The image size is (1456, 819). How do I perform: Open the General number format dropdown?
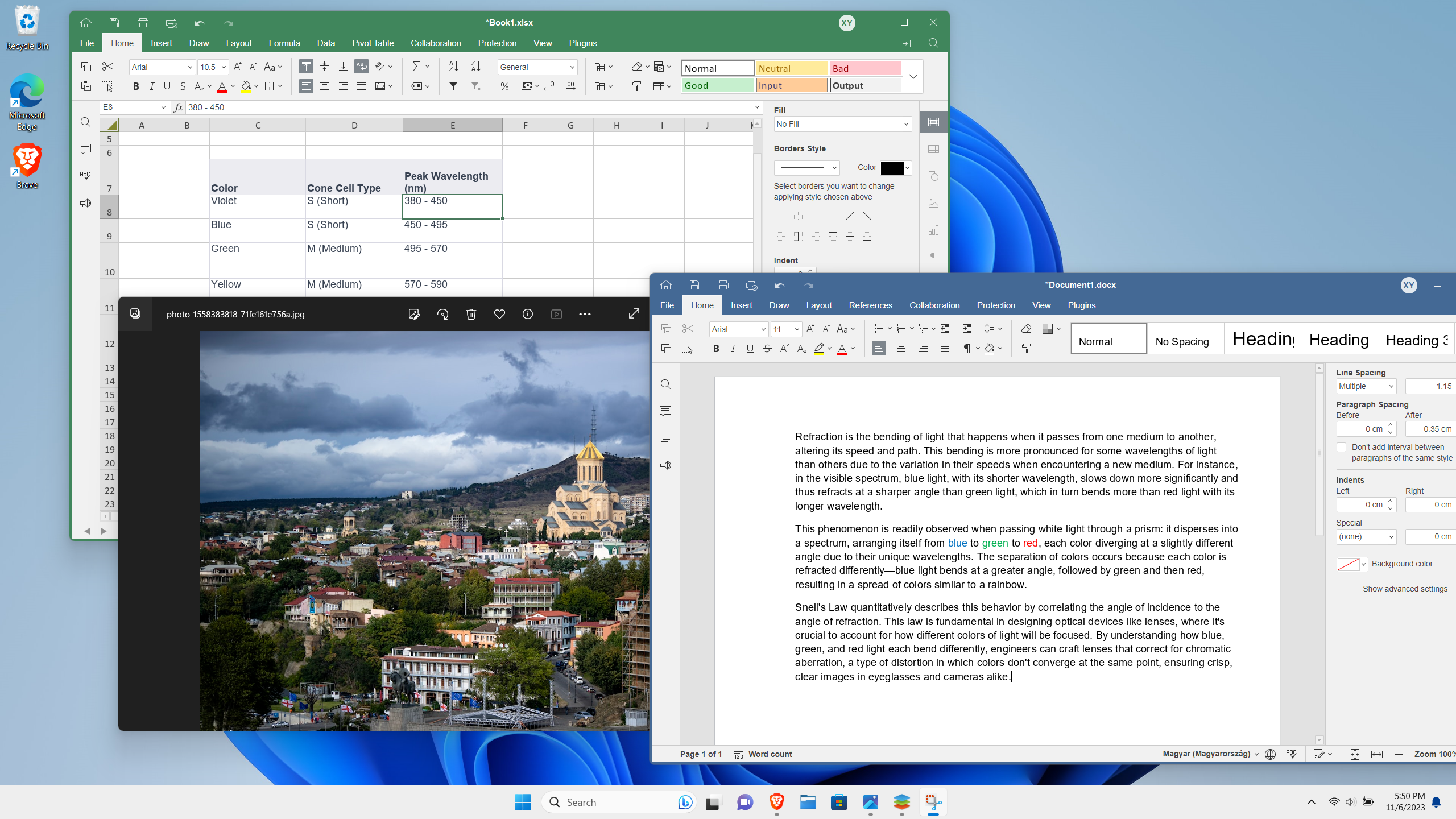[537, 67]
